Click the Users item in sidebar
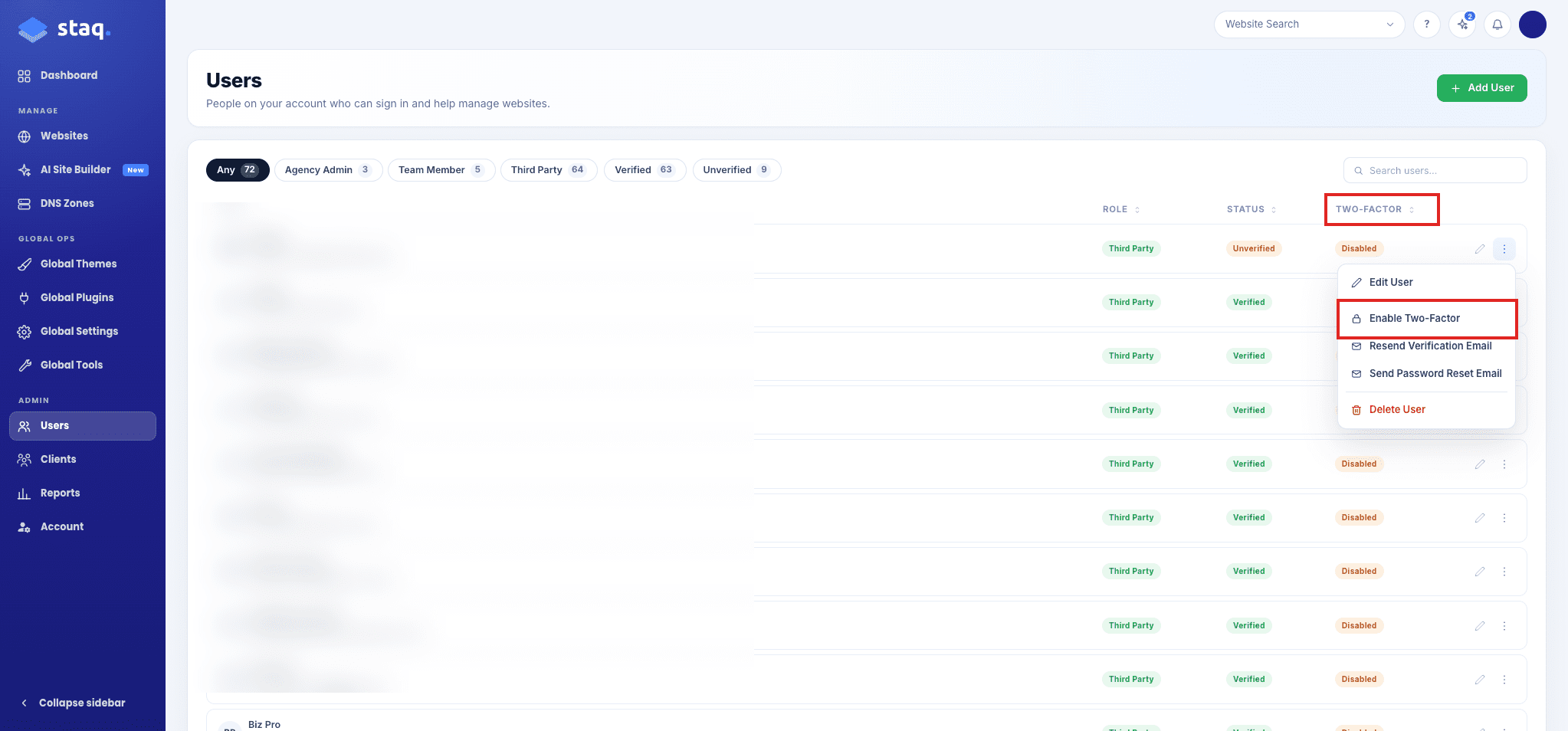 [x=83, y=426]
